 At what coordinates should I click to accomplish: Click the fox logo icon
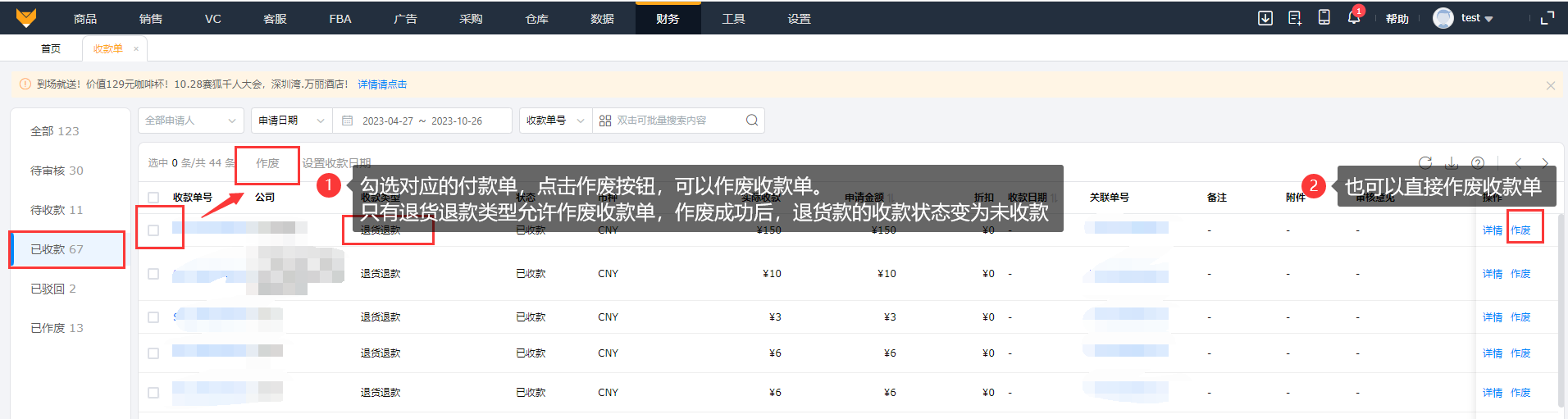coord(26,18)
